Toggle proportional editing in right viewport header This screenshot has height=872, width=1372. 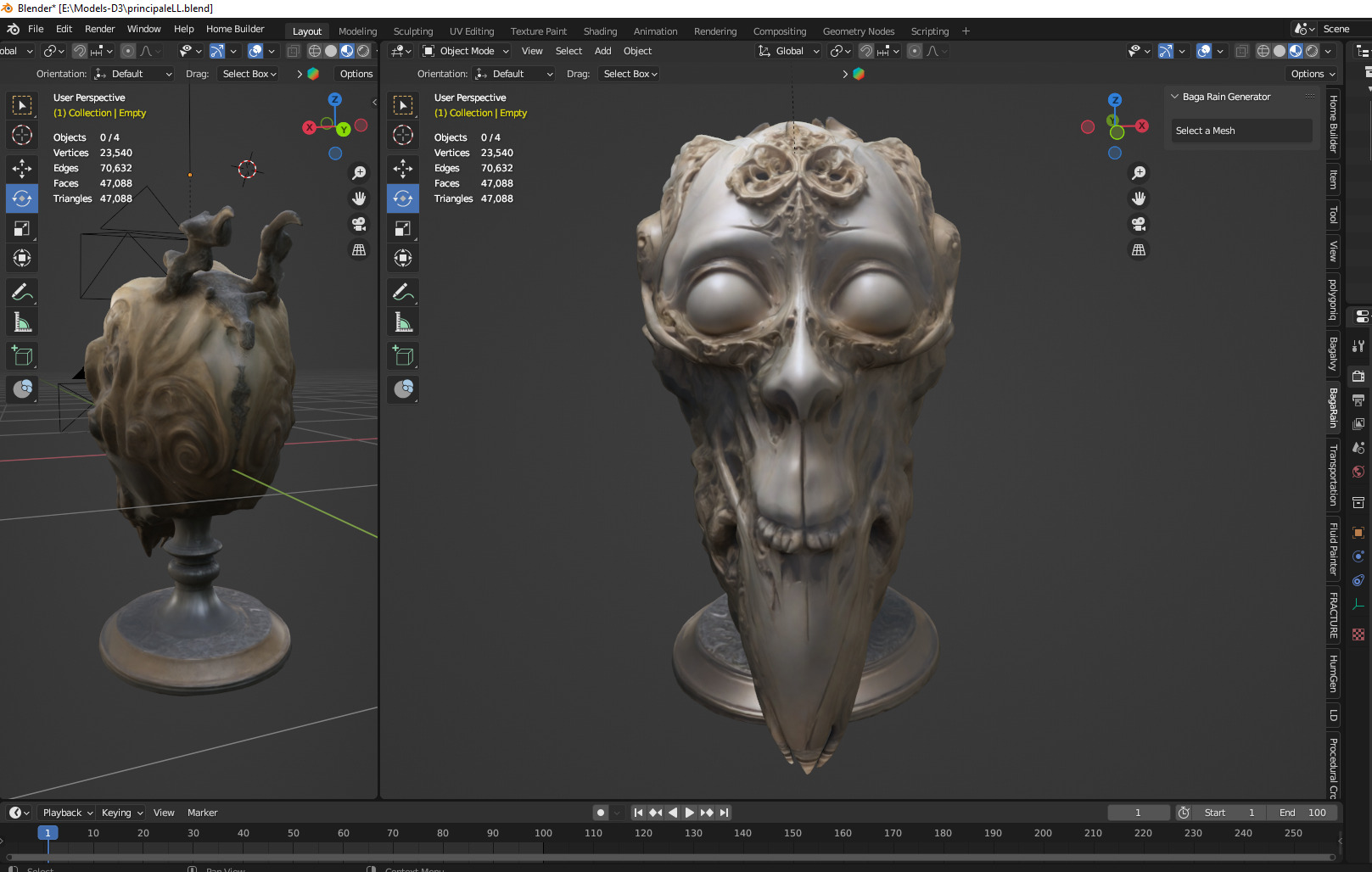pyautogui.click(x=915, y=51)
